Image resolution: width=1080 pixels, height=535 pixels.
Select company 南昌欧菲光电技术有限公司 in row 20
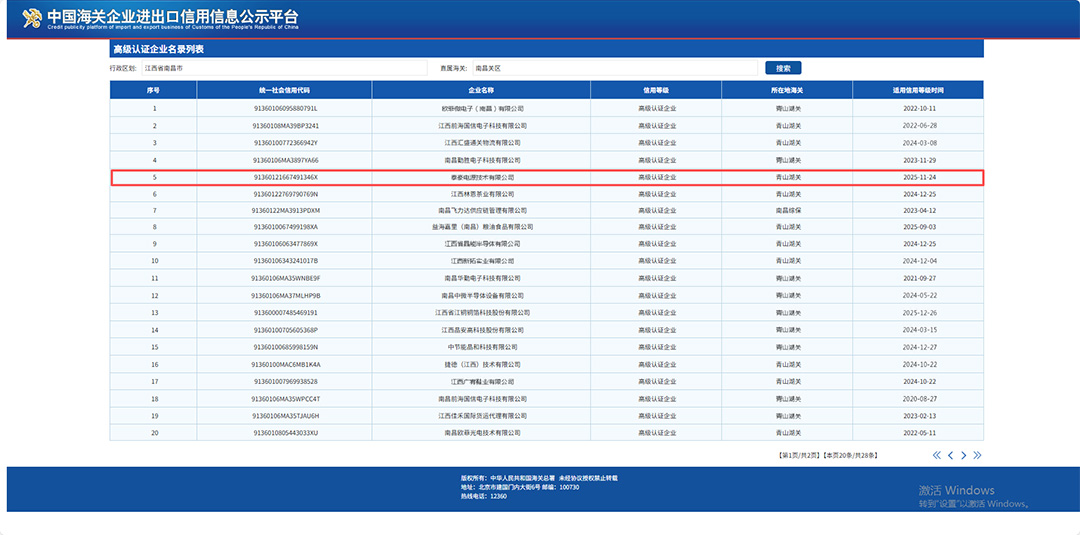(481, 433)
